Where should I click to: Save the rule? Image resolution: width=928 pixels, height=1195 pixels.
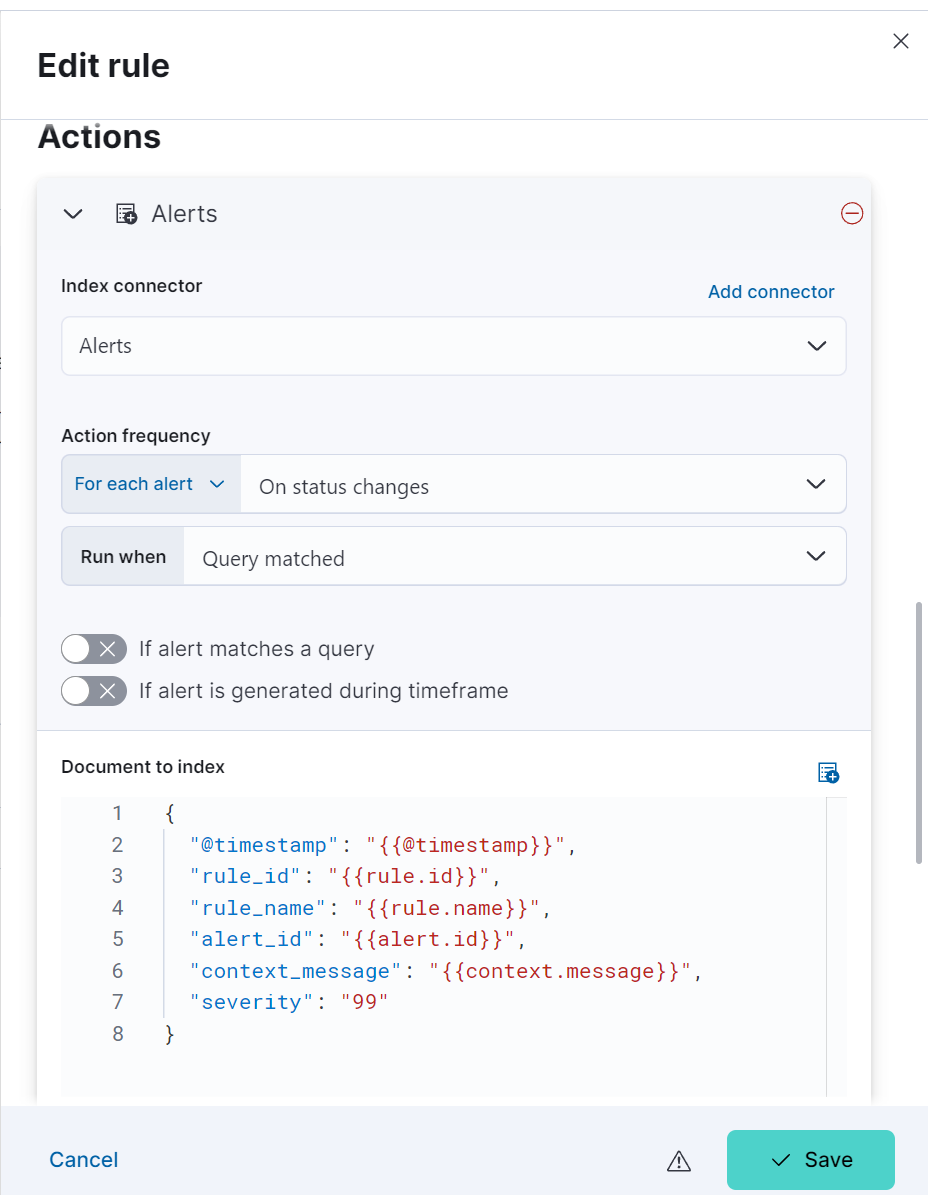[x=811, y=1160]
